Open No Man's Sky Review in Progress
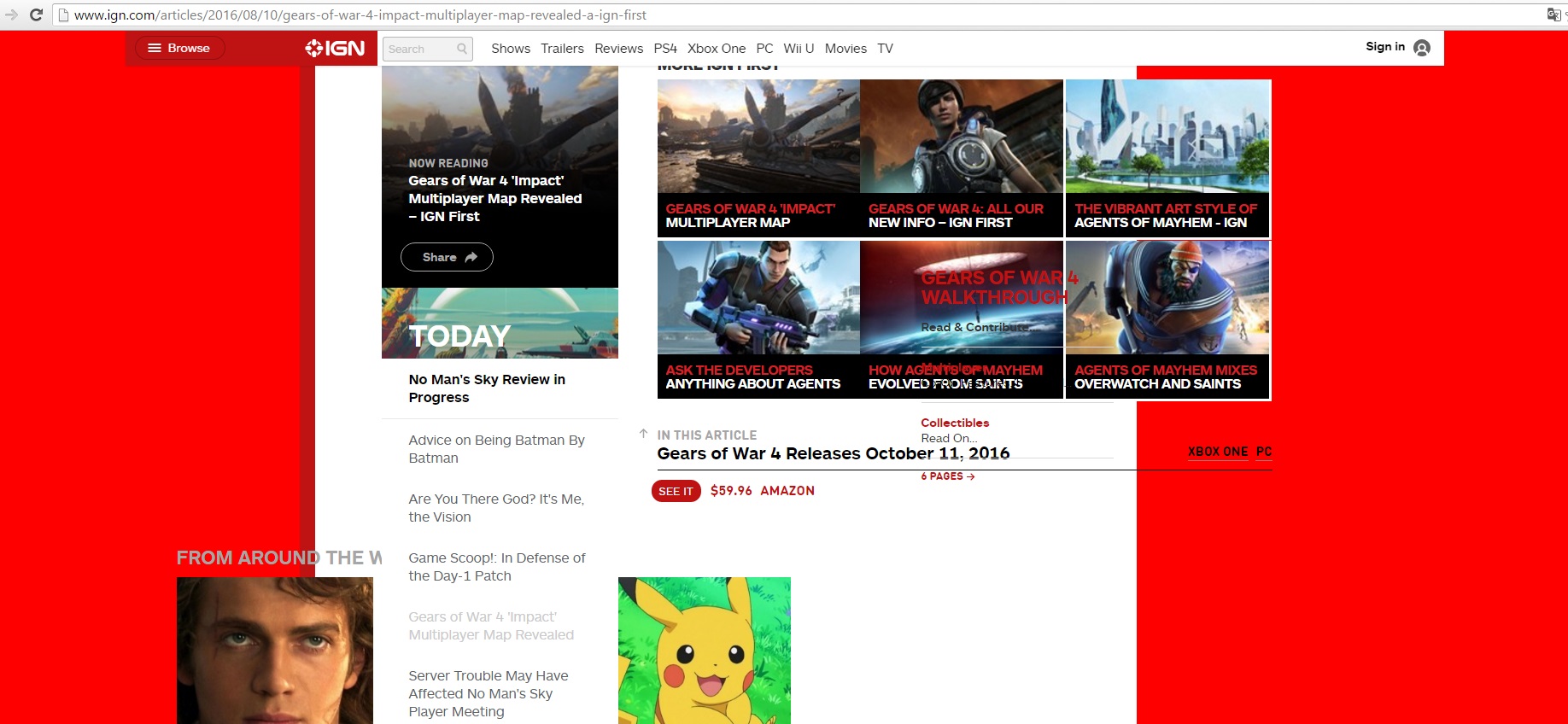The height and width of the screenshot is (724, 1568). (x=487, y=388)
